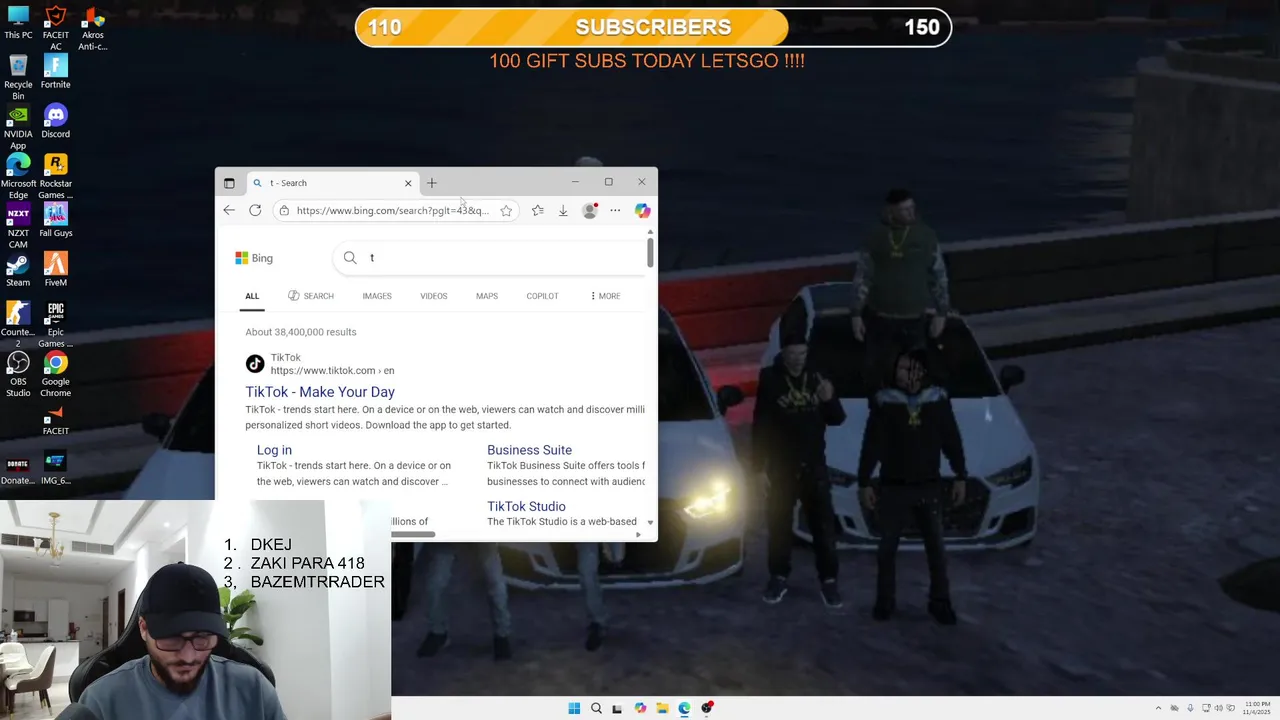Open Rockstar Games launcher icon

click(x=56, y=176)
